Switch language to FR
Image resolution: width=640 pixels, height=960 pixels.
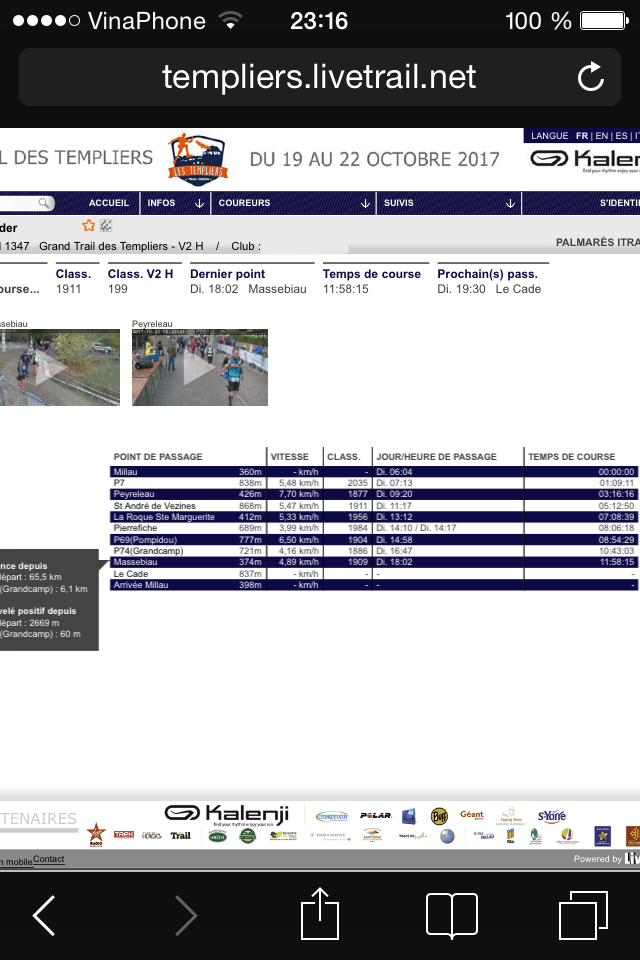pos(580,136)
